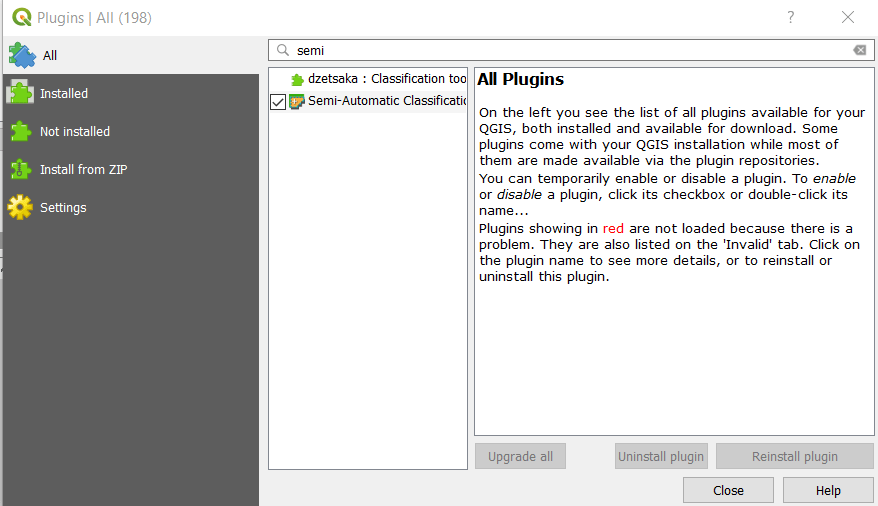
Task: Click the Install from ZIP puzzle icon
Action: tap(21, 169)
